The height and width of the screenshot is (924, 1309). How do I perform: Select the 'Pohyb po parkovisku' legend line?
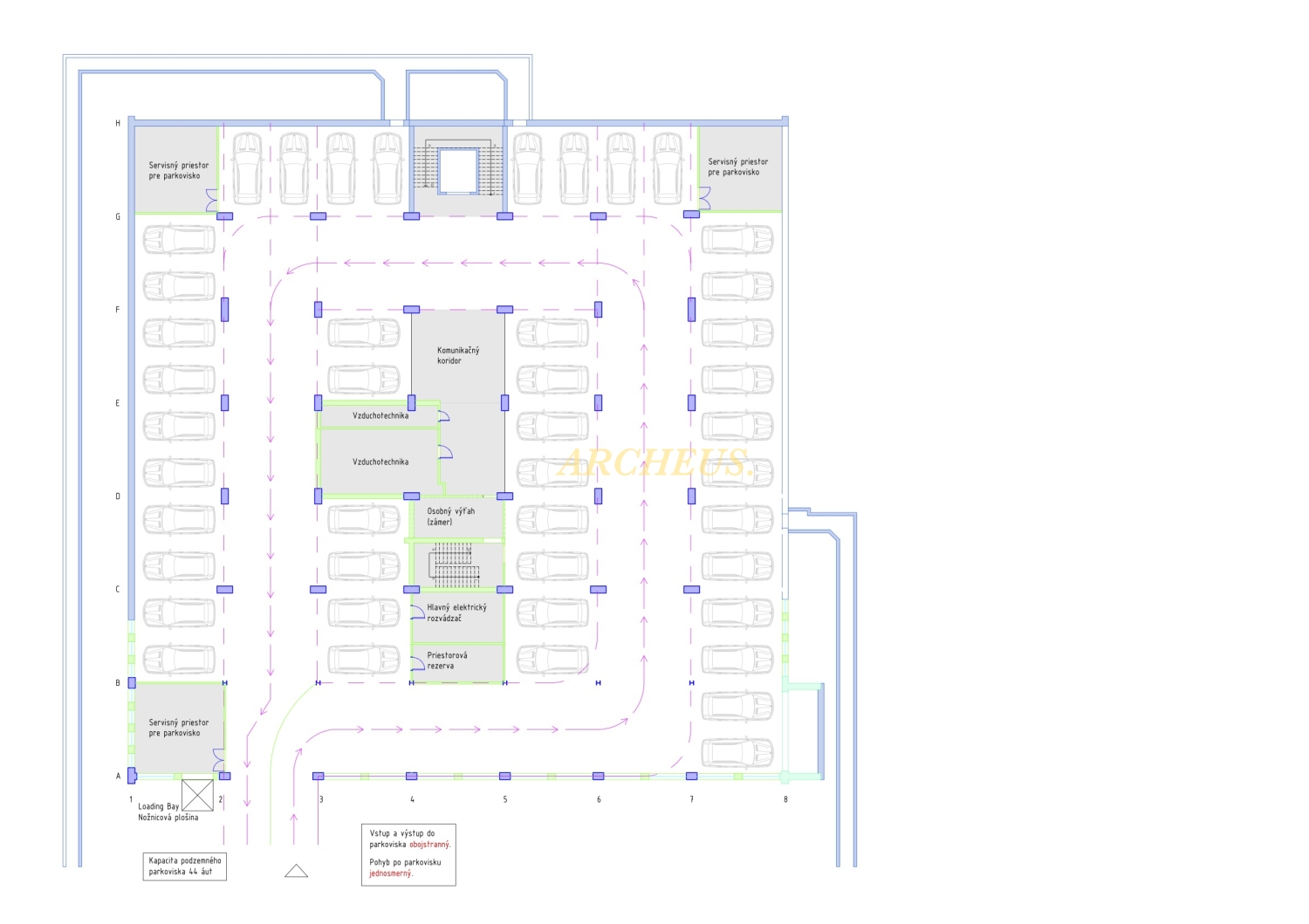coord(405,862)
